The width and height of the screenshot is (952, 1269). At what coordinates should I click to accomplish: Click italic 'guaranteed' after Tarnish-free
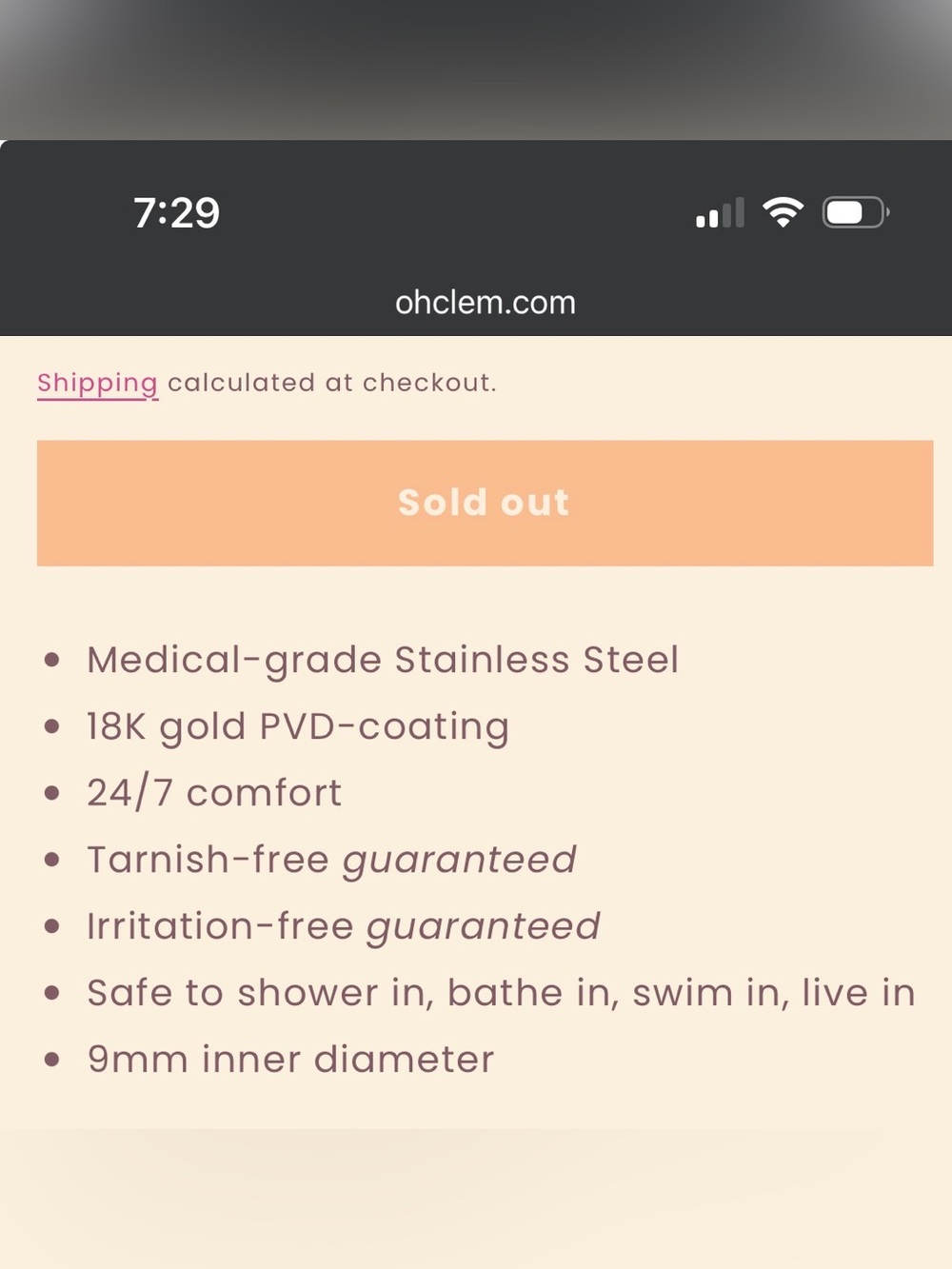click(x=460, y=861)
